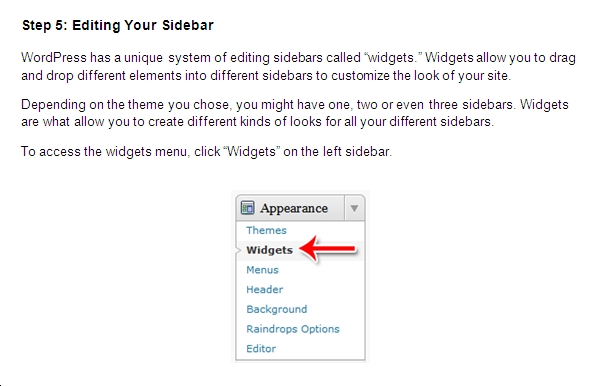Go to the Menus link

pos(262,270)
